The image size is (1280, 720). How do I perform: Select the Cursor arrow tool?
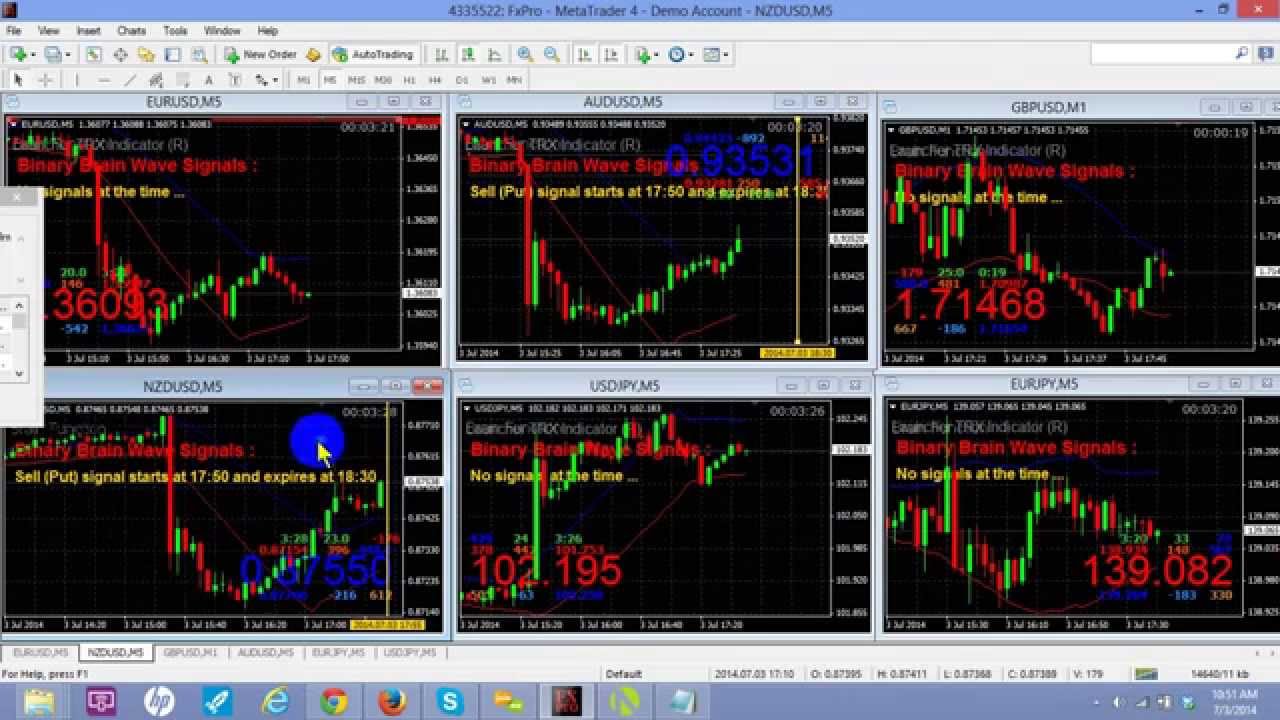[x=19, y=80]
